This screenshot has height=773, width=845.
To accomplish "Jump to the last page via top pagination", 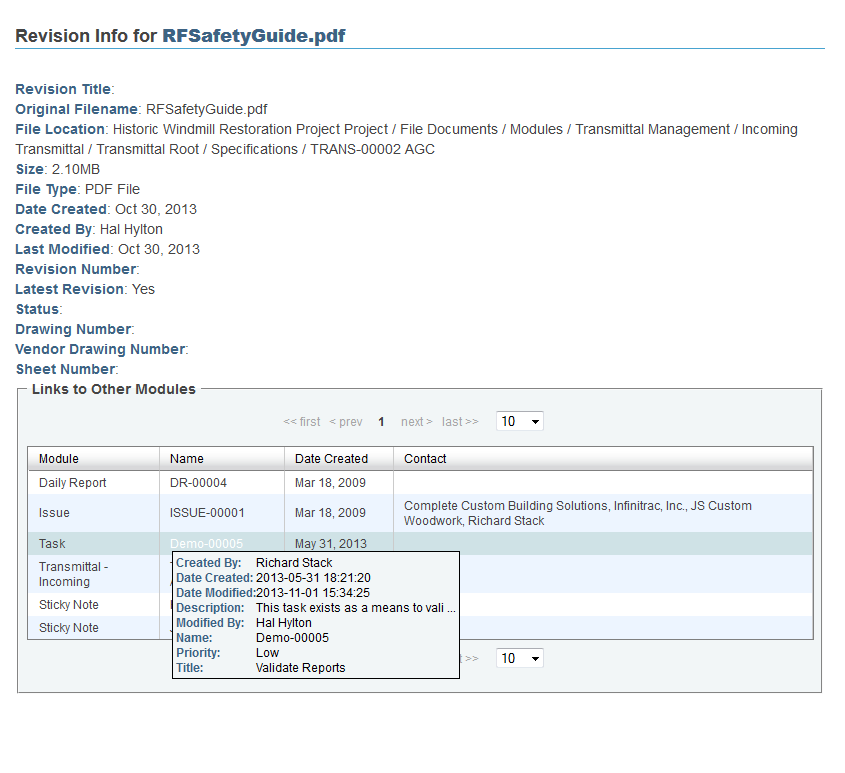I will point(460,422).
